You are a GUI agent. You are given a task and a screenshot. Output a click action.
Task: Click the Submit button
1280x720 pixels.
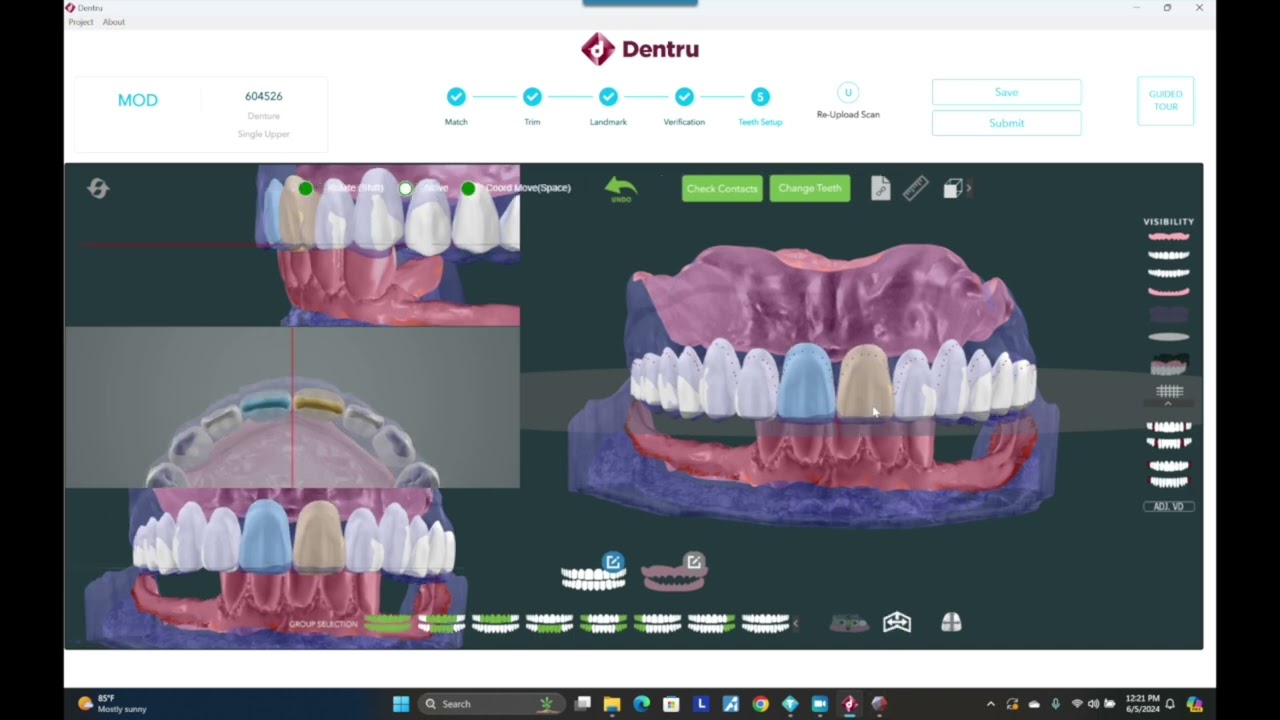[x=1006, y=123]
